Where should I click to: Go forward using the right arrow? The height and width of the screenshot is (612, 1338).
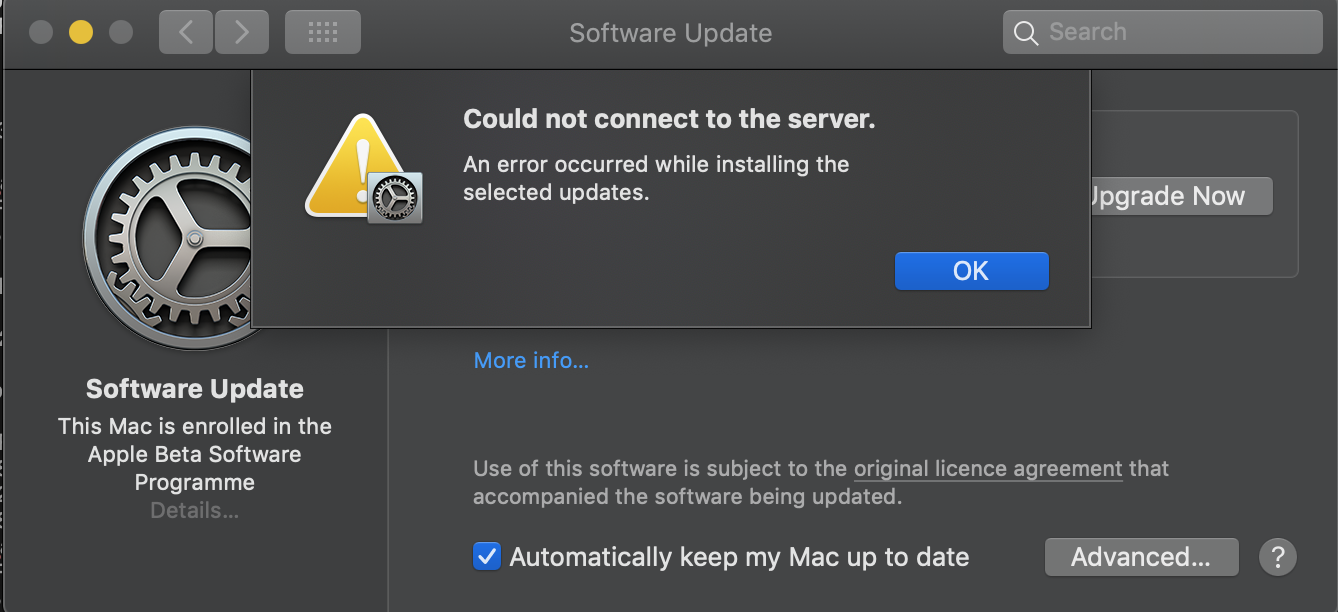[241, 33]
